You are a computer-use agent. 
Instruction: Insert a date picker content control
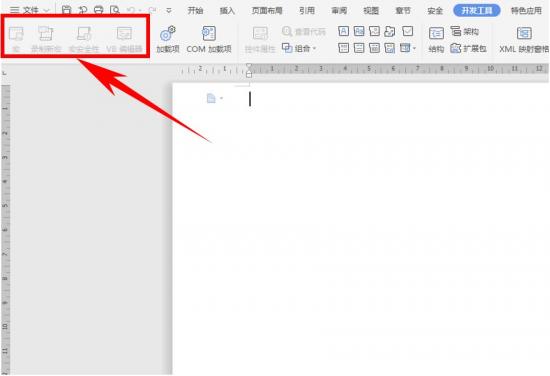click(390, 47)
